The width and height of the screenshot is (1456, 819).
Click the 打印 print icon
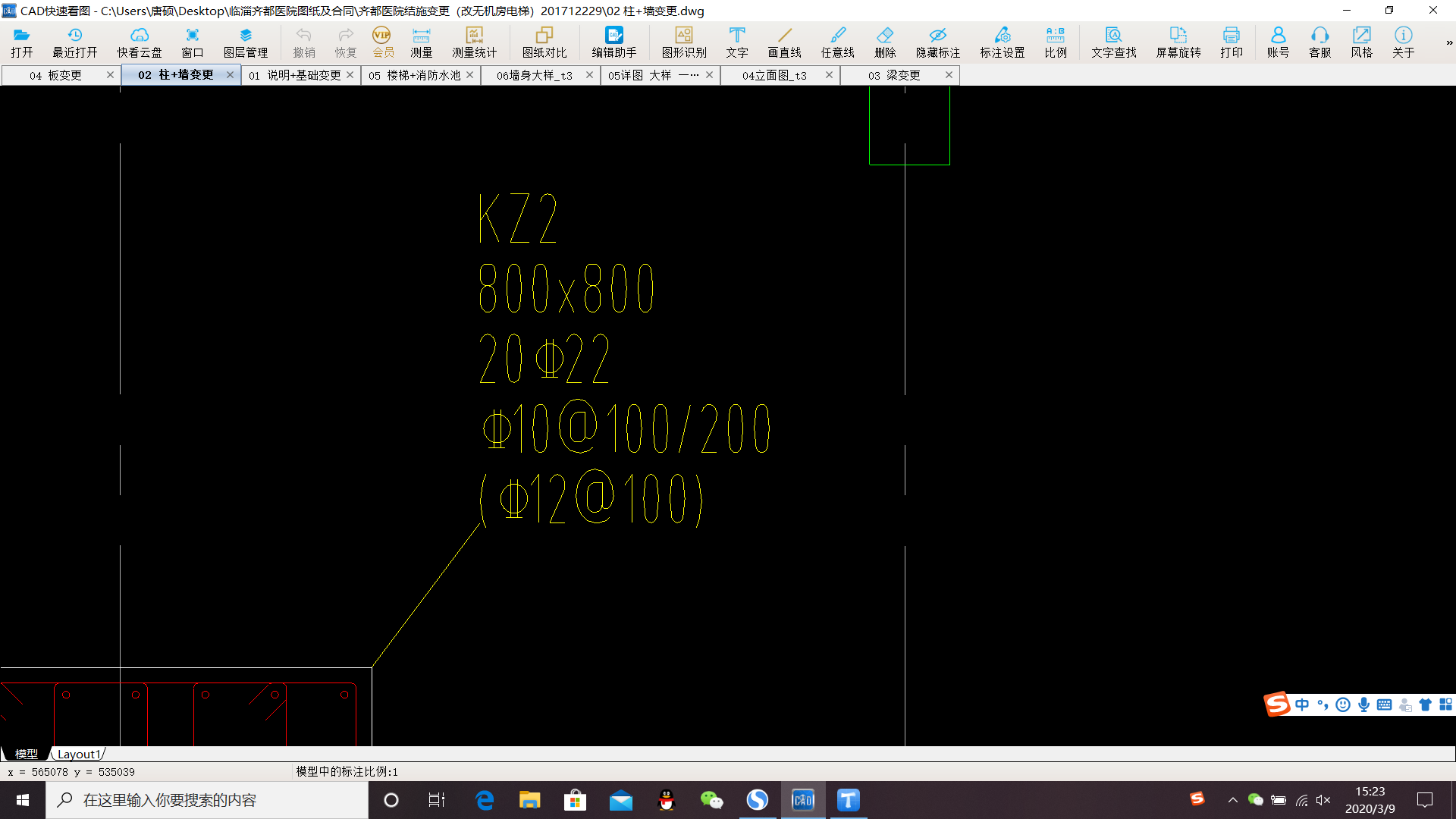(1232, 42)
